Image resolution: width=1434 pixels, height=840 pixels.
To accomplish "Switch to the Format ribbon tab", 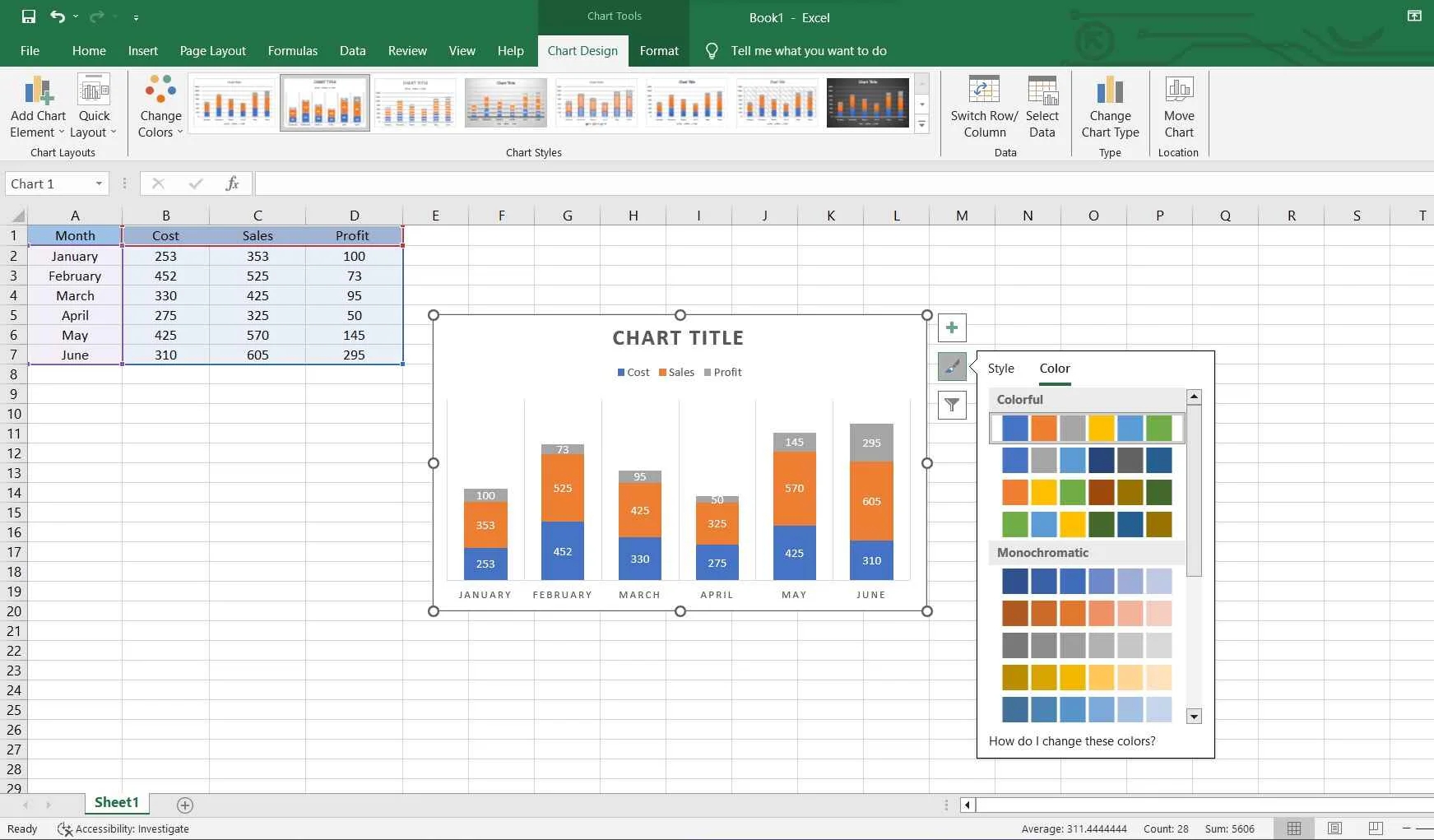I will click(x=658, y=50).
